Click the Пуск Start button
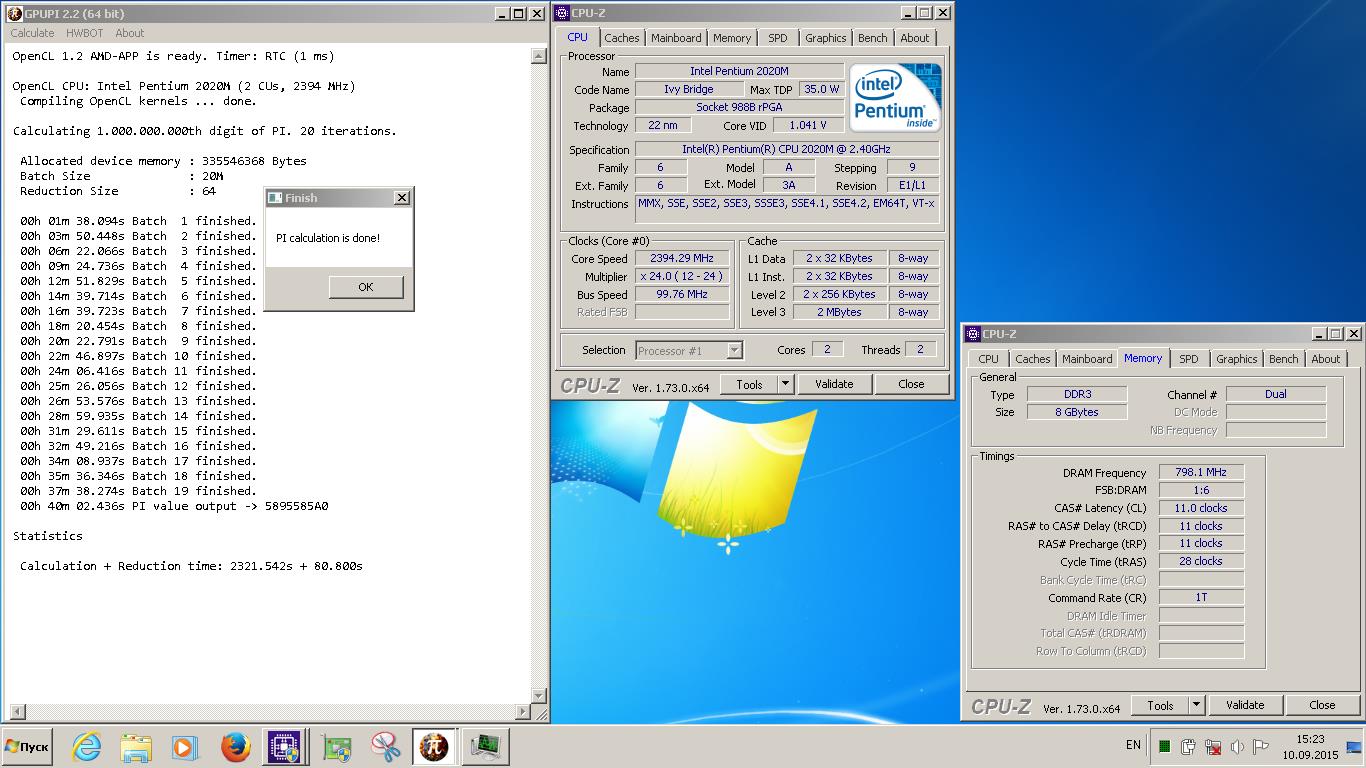The width and height of the screenshot is (1366, 768). point(27,747)
